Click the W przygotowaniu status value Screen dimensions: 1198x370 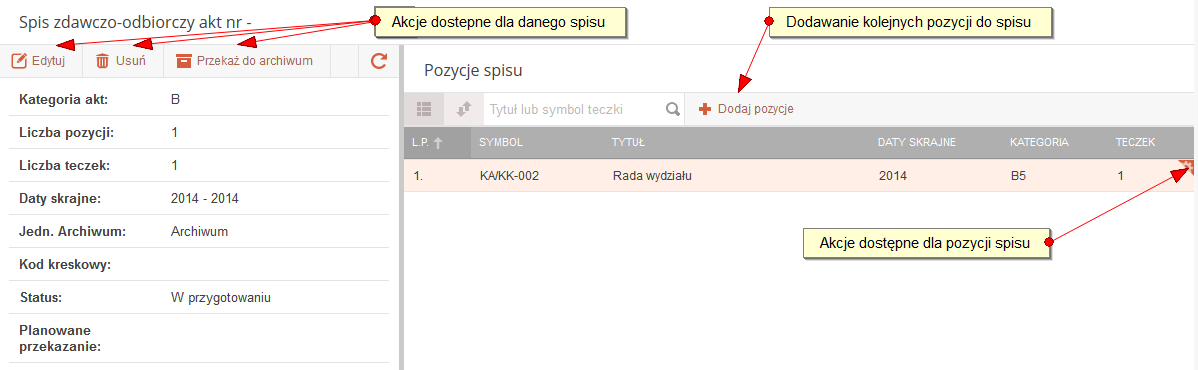coord(222,297)
